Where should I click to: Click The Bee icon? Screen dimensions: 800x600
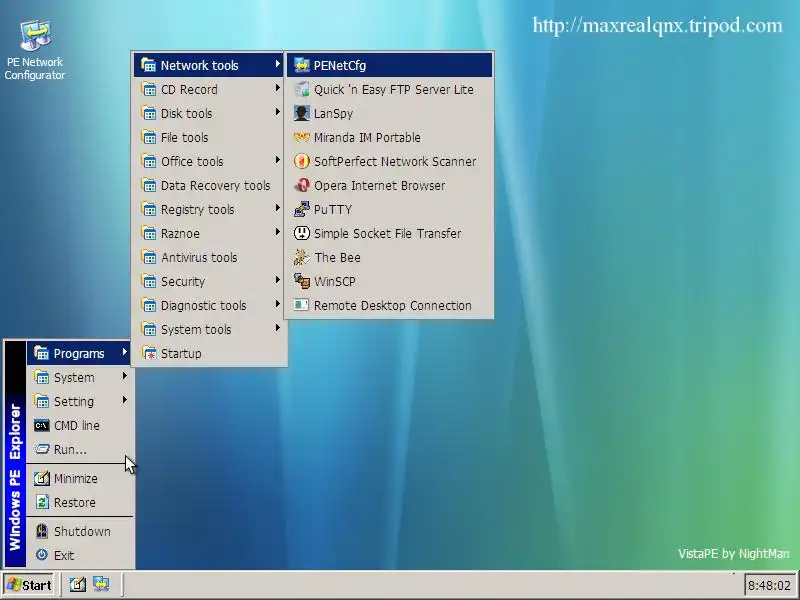(x=302, y=257)
